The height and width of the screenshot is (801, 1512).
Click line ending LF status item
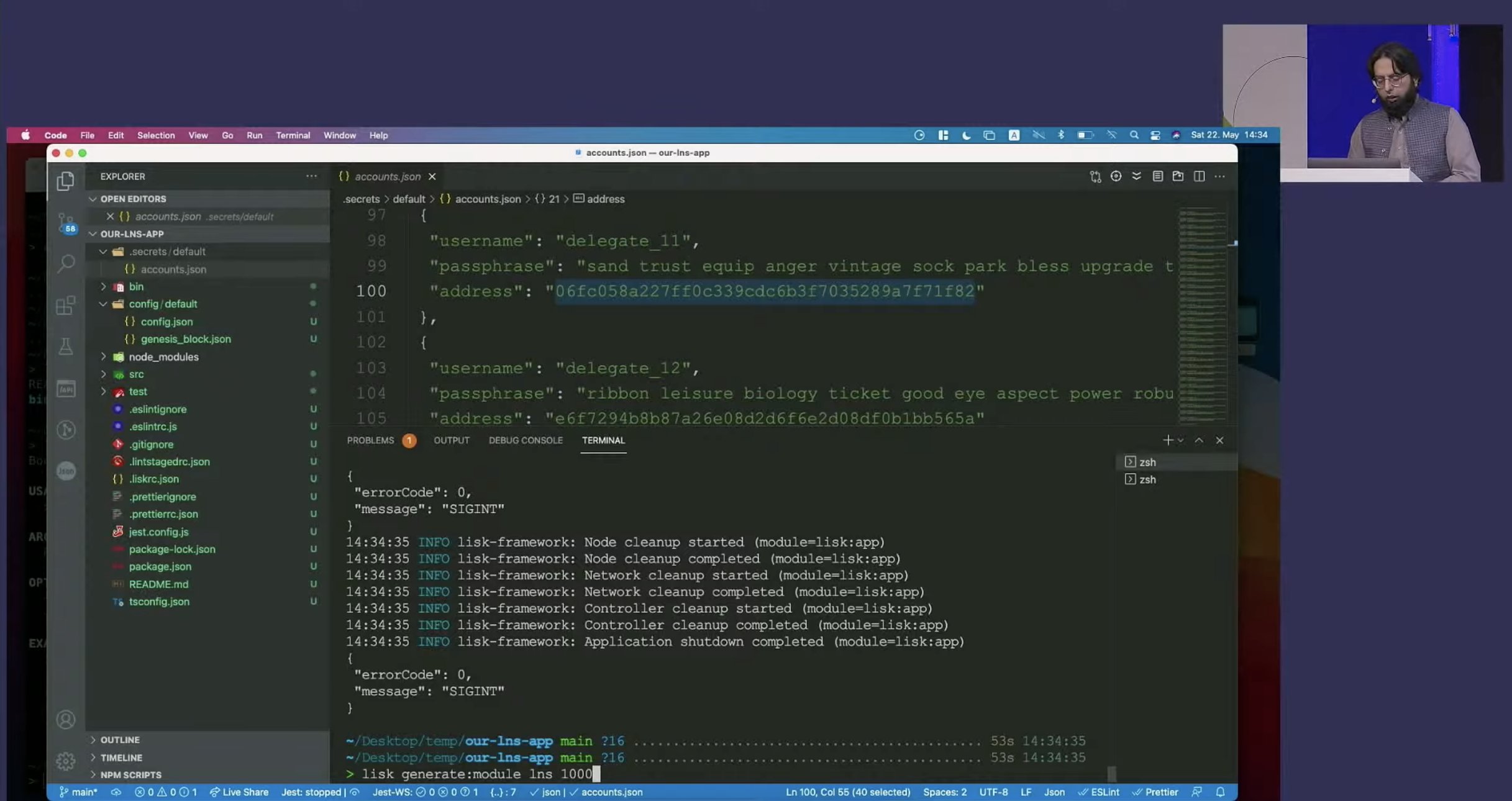[x=1026, y=792]
